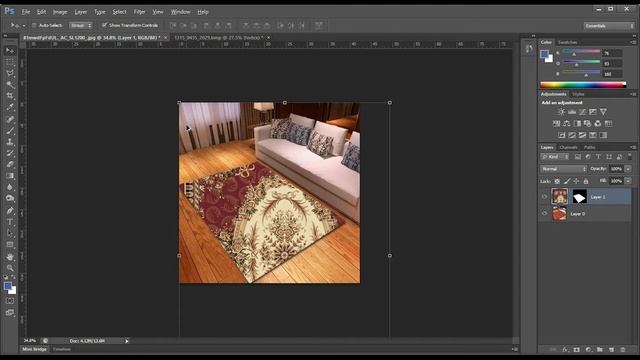Click the blue foreground color swatch in toolbar

pyautogui.click(x=8, y=287)
